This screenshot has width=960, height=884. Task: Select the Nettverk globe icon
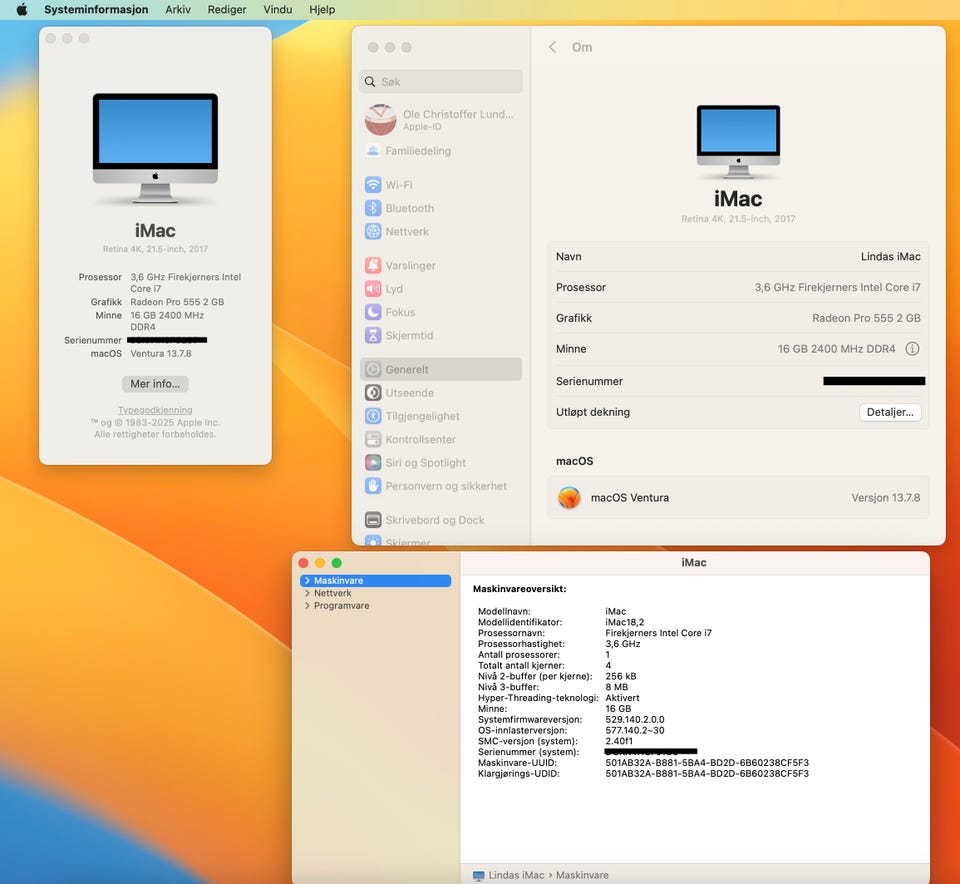[x=373, y=231]
